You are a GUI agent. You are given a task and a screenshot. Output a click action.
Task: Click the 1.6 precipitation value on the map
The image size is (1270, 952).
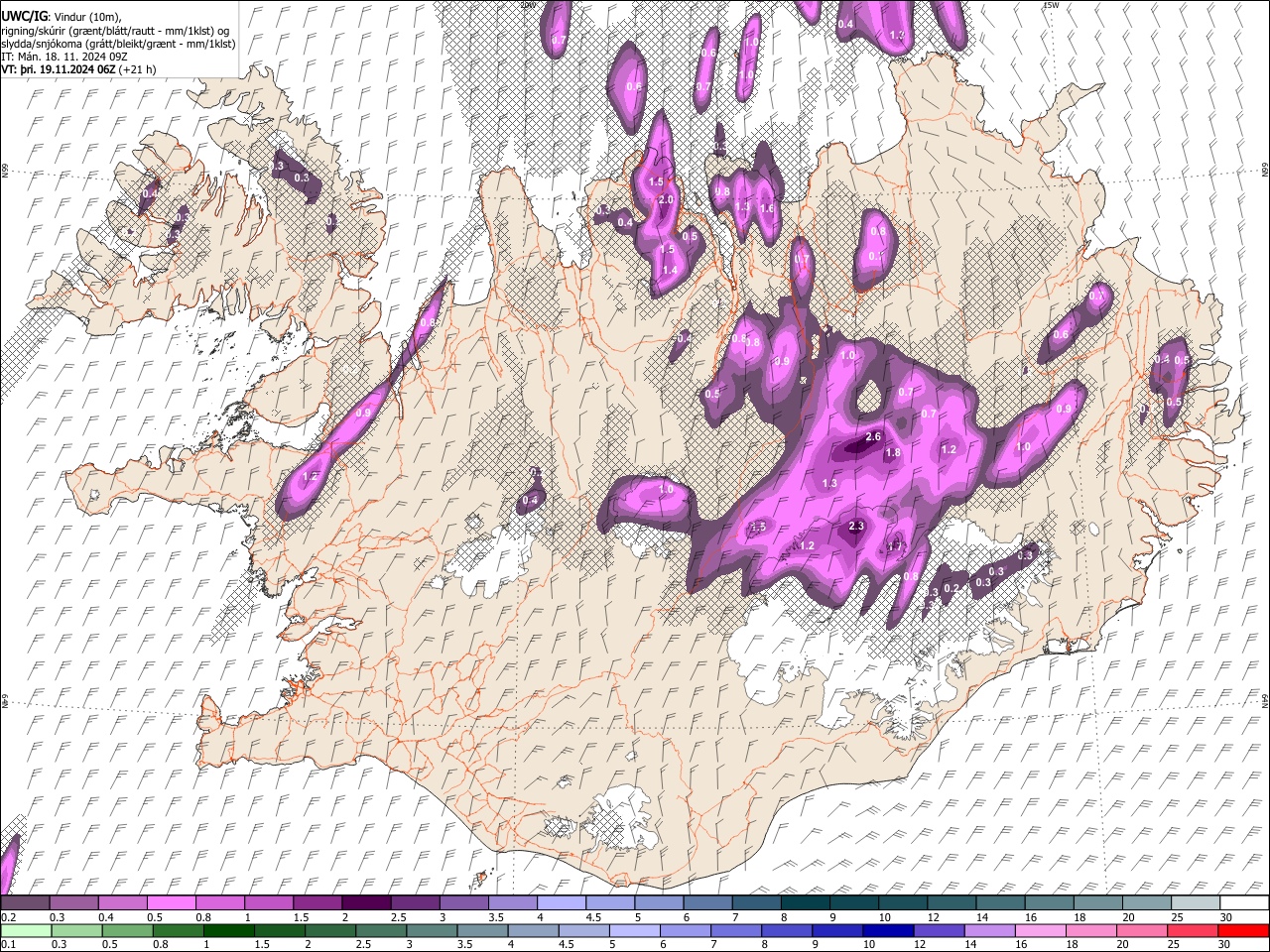[766, 208]
